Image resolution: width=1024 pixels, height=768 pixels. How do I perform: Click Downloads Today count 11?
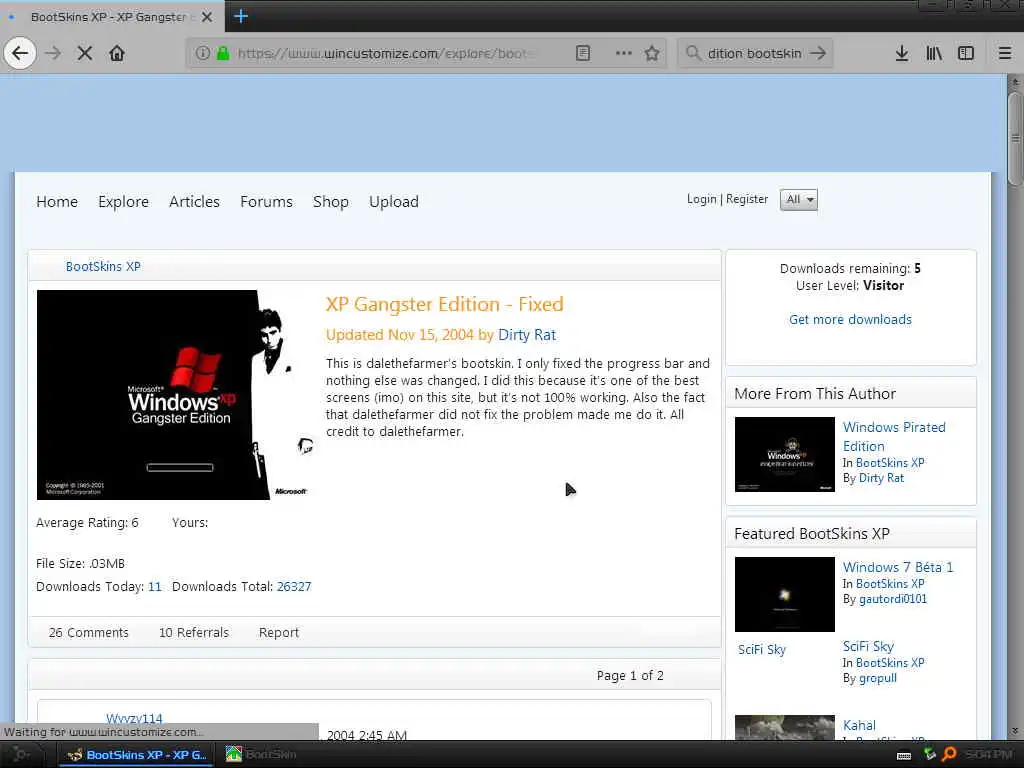coord(155,586)
